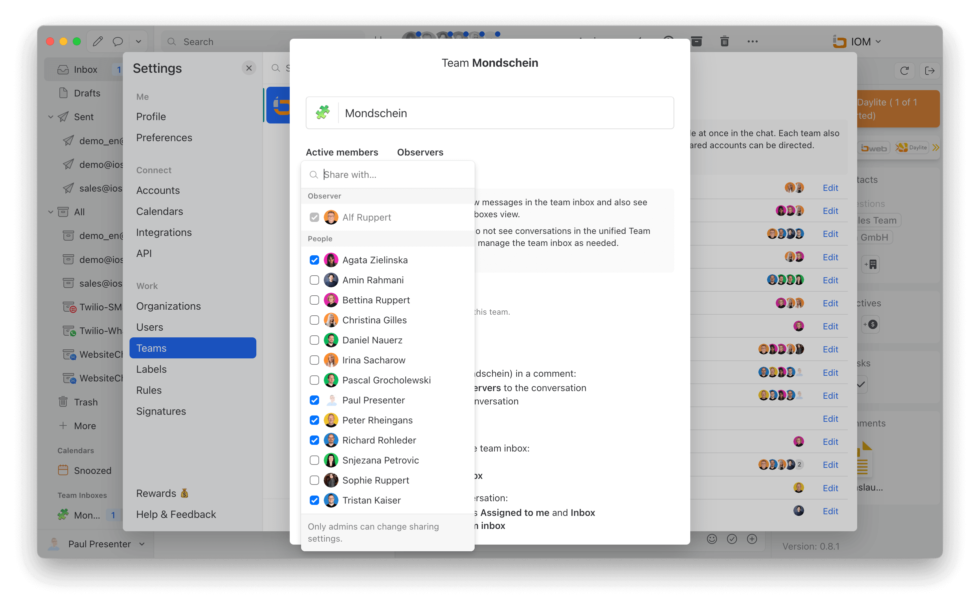Open the IOM account dropdown
980x607 pixels.
coord(857,41)
